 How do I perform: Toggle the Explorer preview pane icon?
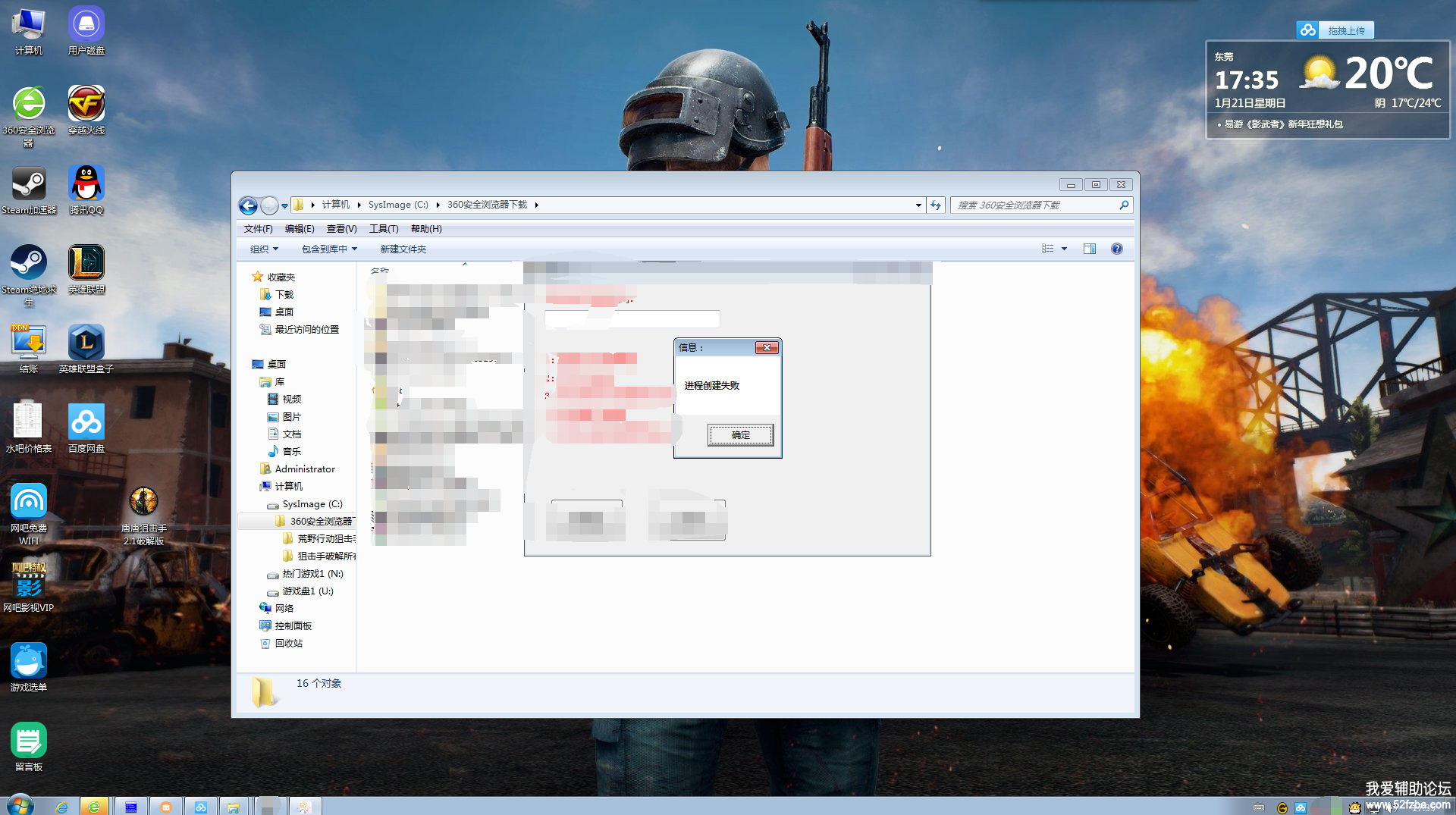pyautogui.click(x=1090, y=249)
